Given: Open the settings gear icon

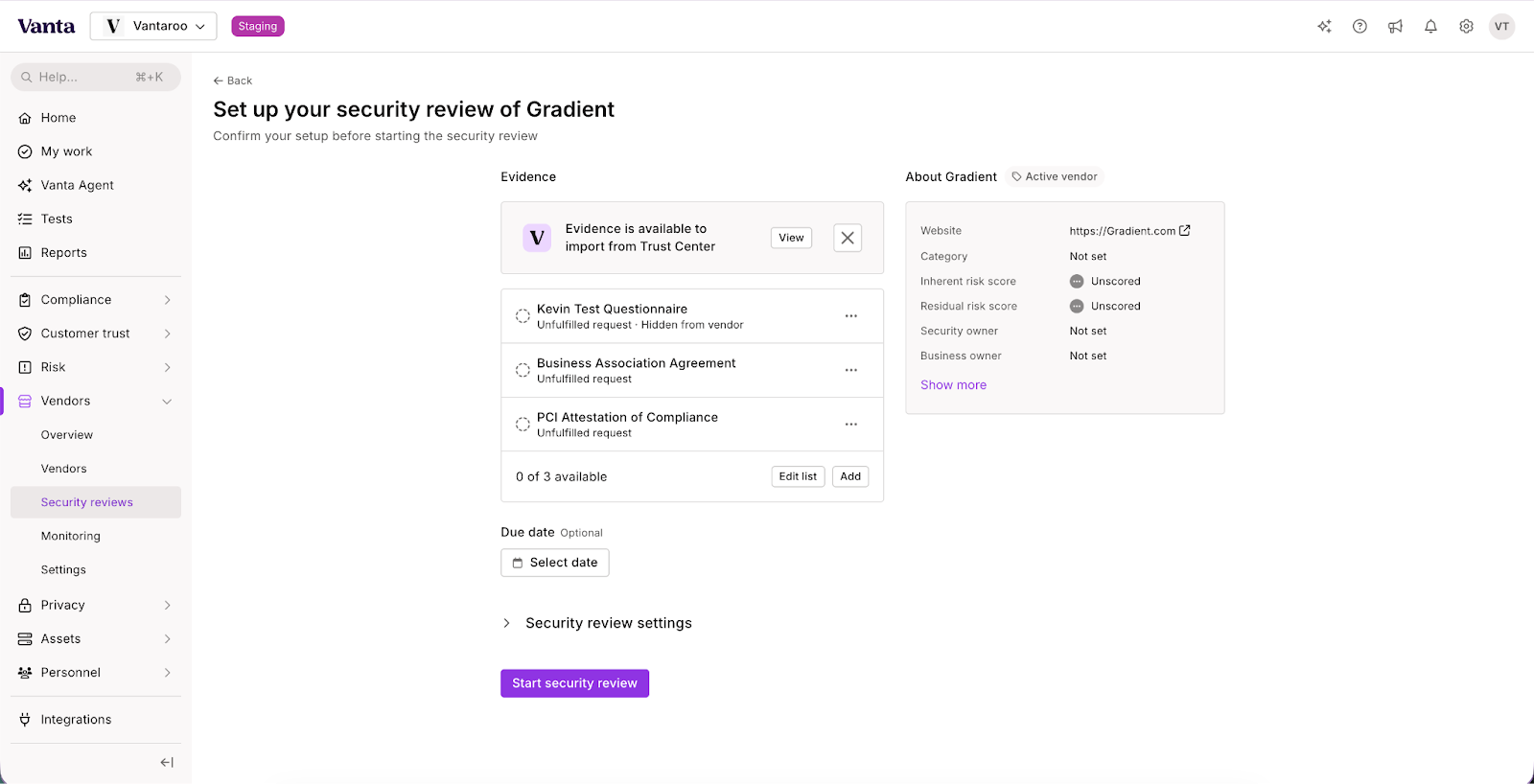Looking at the screenshot, I should 1466,27.
